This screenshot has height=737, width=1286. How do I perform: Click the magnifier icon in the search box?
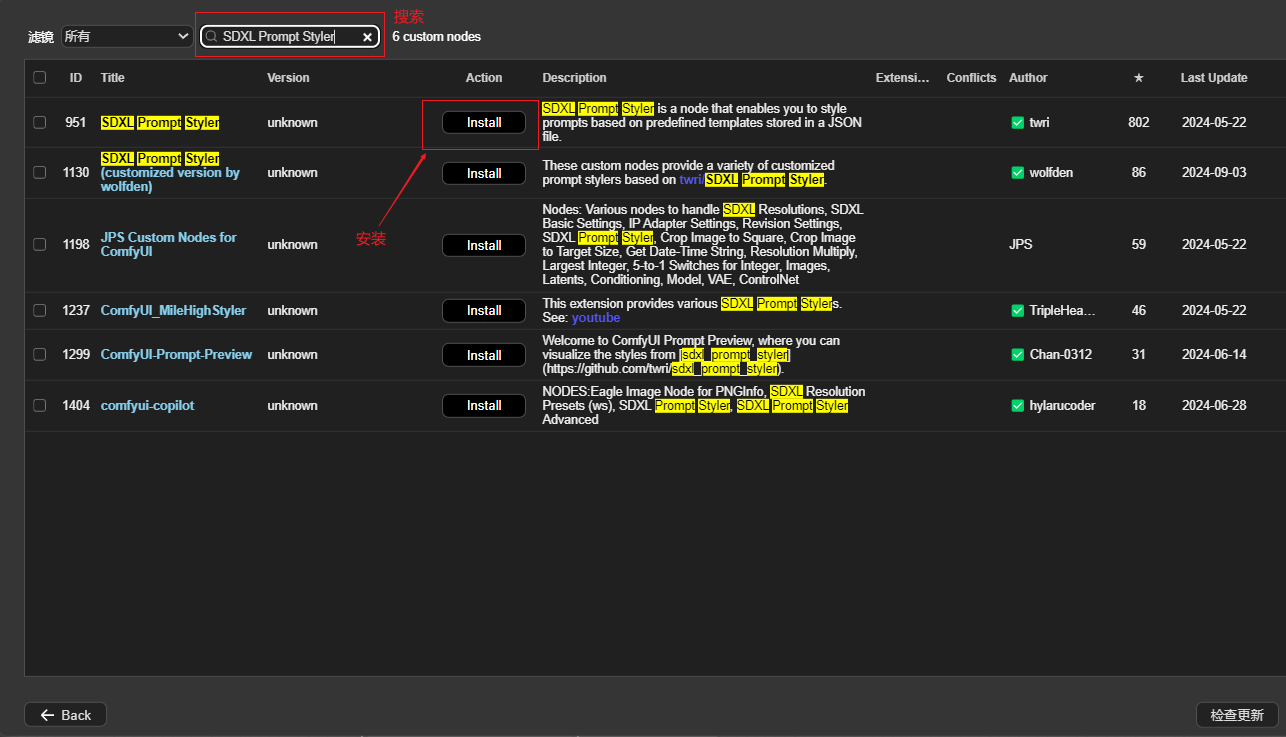click(x=211, y=37)
